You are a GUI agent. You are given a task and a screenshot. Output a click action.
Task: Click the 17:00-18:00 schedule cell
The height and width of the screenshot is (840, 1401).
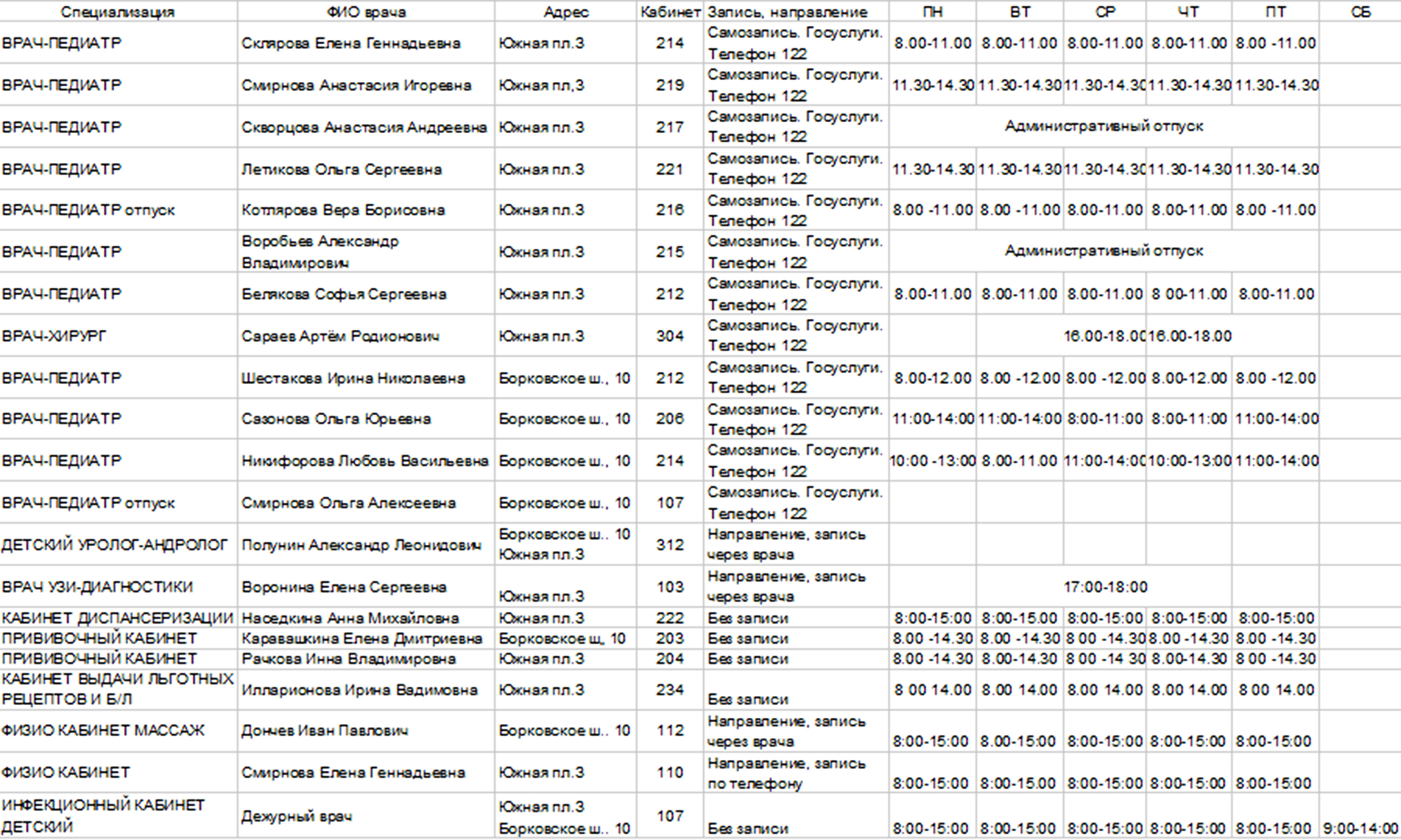point(1105,587)
